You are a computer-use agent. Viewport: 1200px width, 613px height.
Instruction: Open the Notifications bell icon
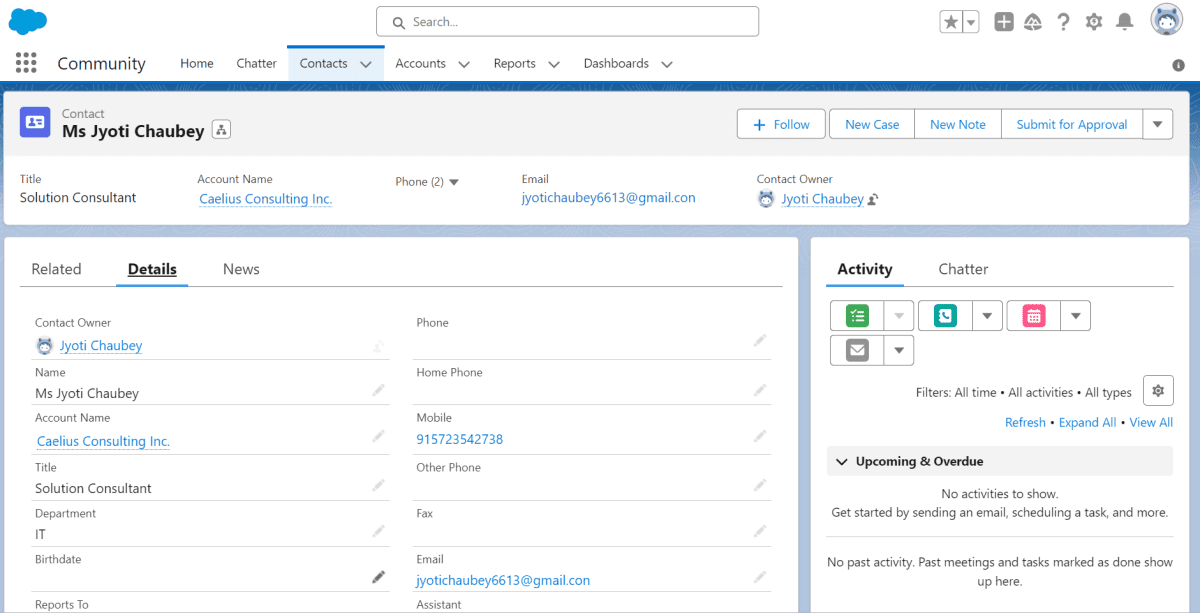pyautogui.click(x=1125, y=22)
